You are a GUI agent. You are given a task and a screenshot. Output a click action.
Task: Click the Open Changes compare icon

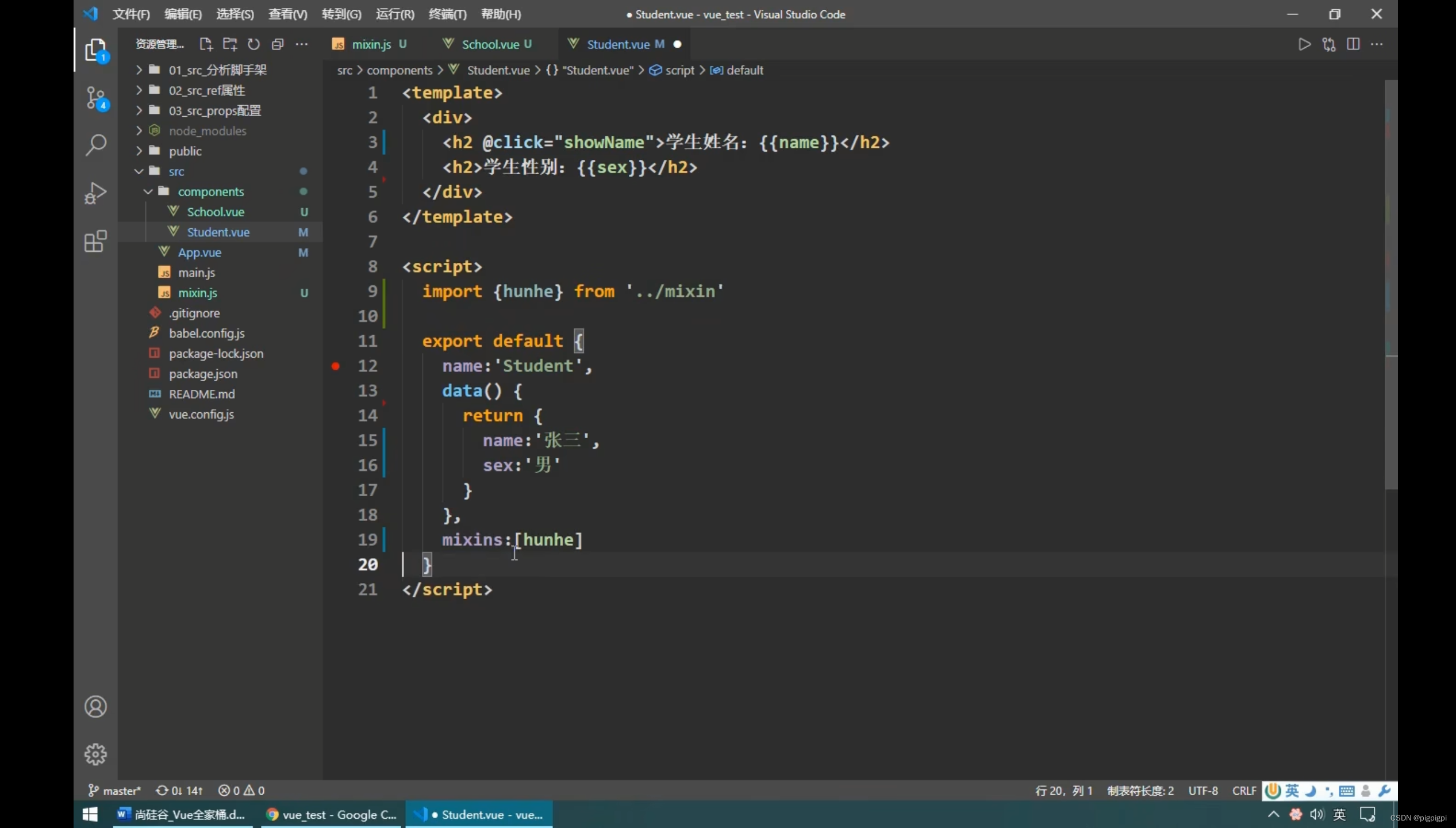click(x=1329, y=44)
